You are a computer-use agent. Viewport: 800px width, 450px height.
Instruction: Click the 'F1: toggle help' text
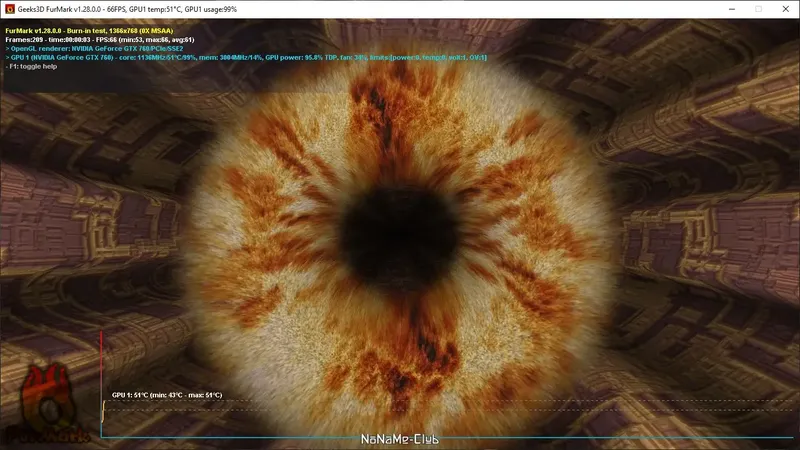click(31, 66)
